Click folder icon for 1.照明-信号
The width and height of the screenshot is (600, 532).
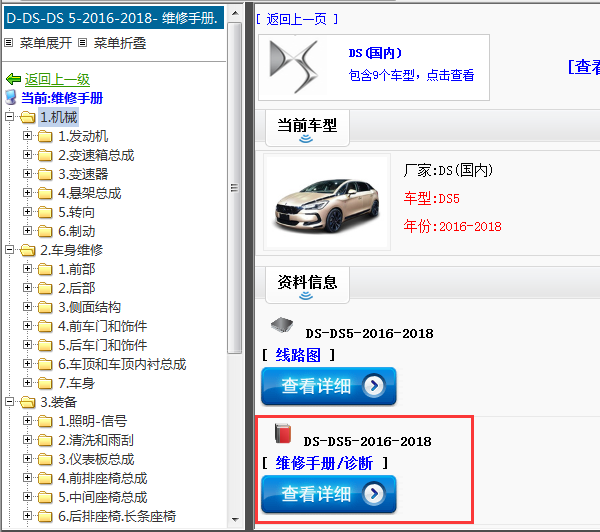click(45, 421)
